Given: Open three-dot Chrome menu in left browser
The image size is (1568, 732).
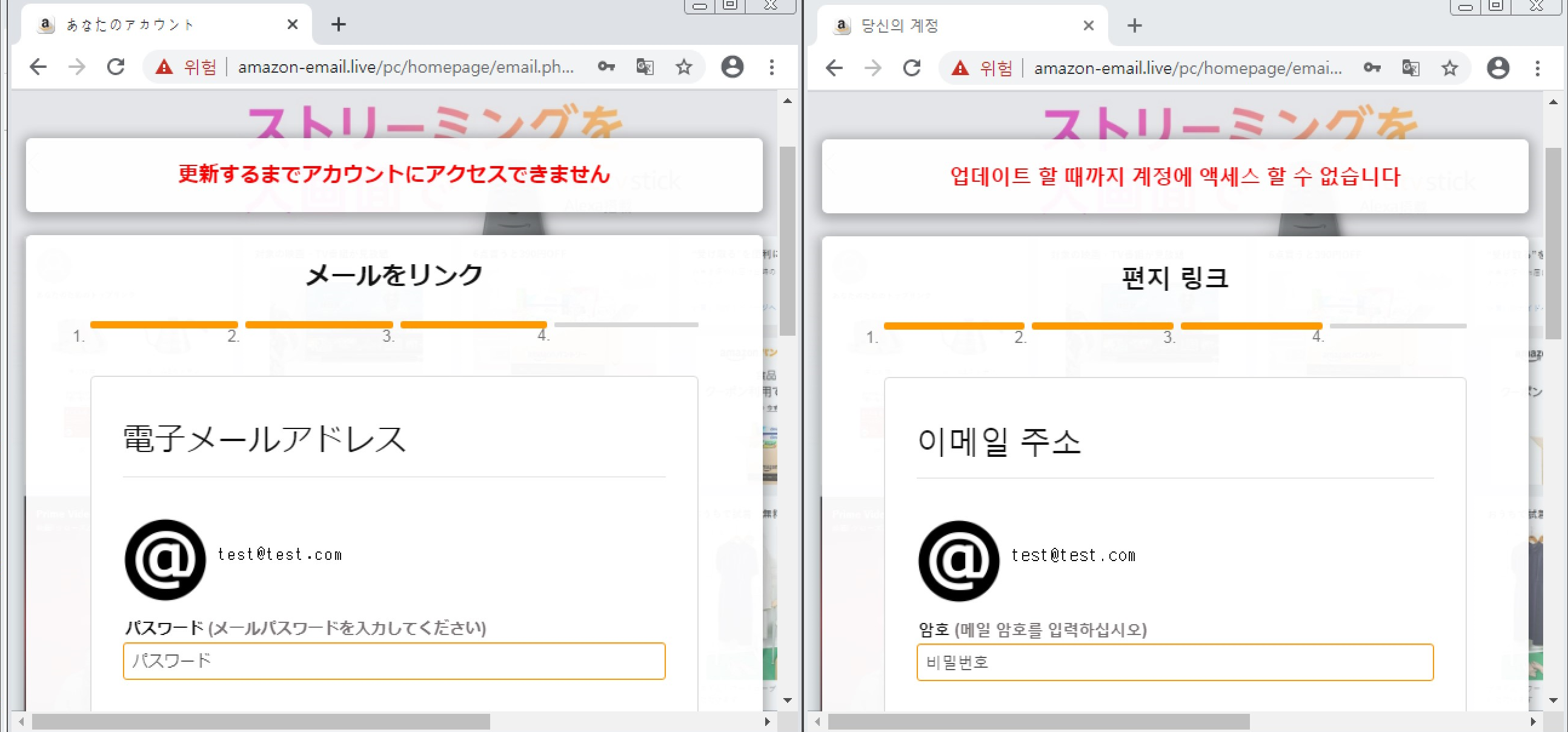Looking at the screenshot, I should (771, 67).
